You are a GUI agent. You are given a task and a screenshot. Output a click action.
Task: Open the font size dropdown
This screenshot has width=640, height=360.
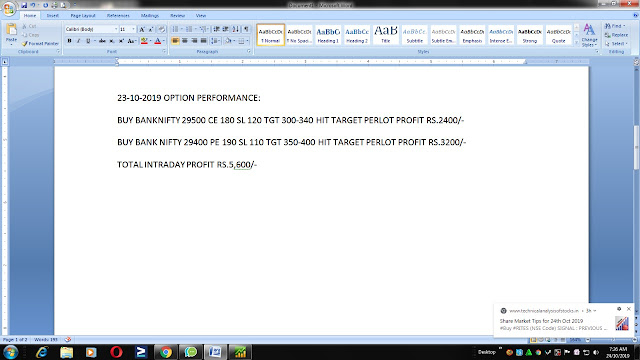point(133,29)
